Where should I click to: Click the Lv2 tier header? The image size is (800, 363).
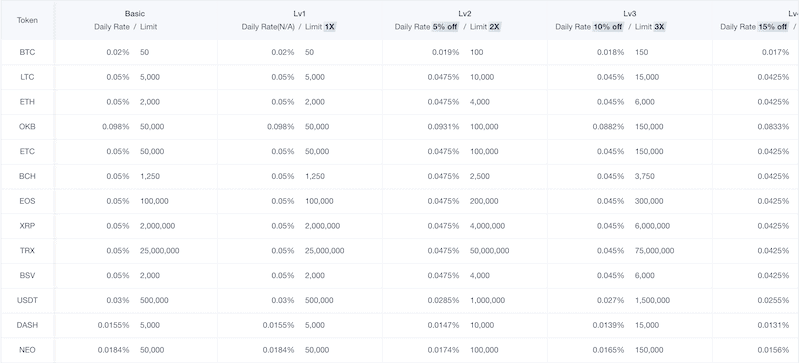coord(465,14)
